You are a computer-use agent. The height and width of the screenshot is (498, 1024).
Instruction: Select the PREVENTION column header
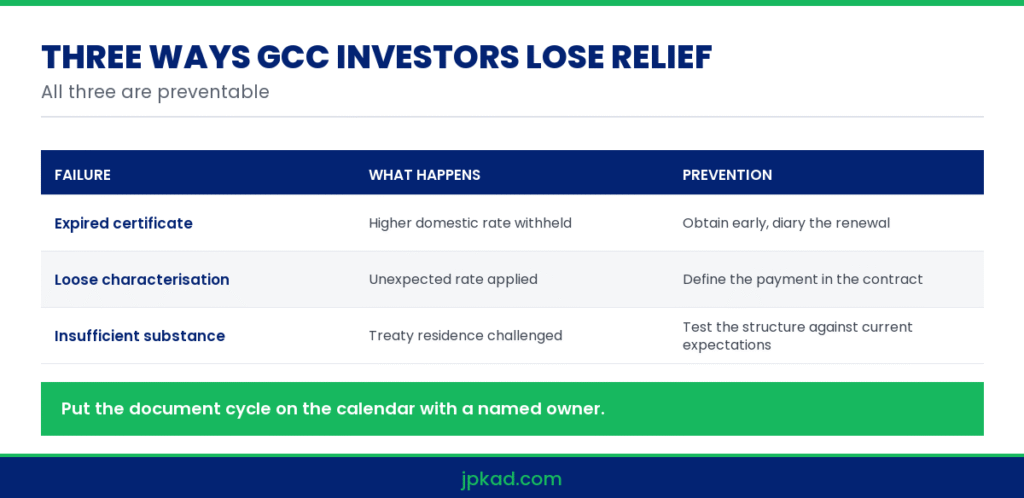(727, 175)
